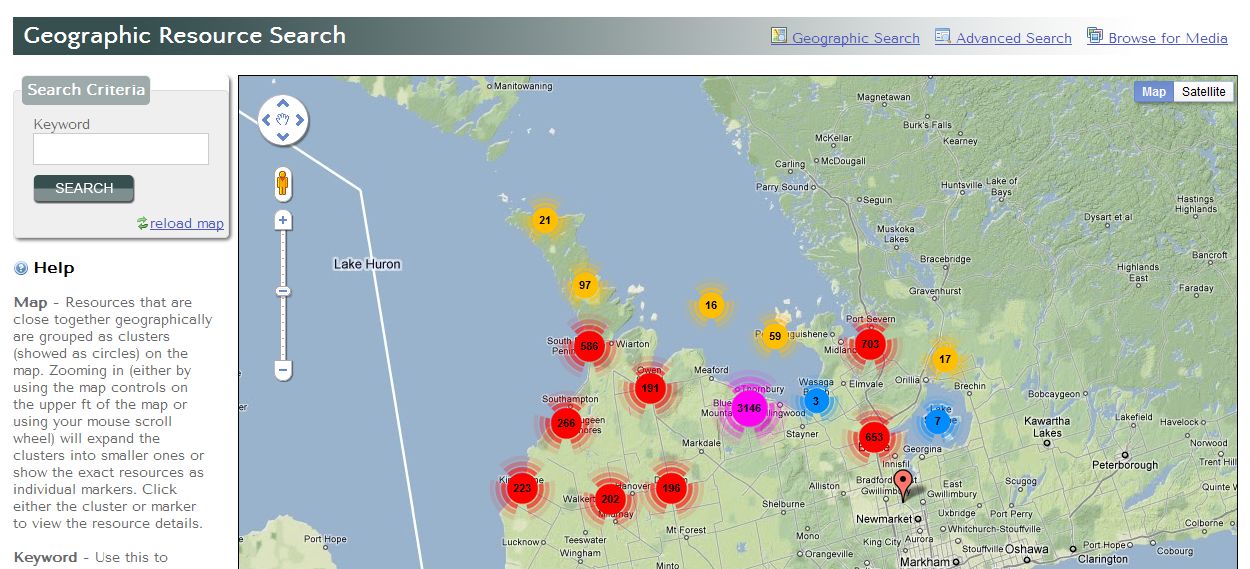The image size is (1250, 569).
Task: Open the cluster marked 21
Action: pyautogui.click(x=544, y=220)
